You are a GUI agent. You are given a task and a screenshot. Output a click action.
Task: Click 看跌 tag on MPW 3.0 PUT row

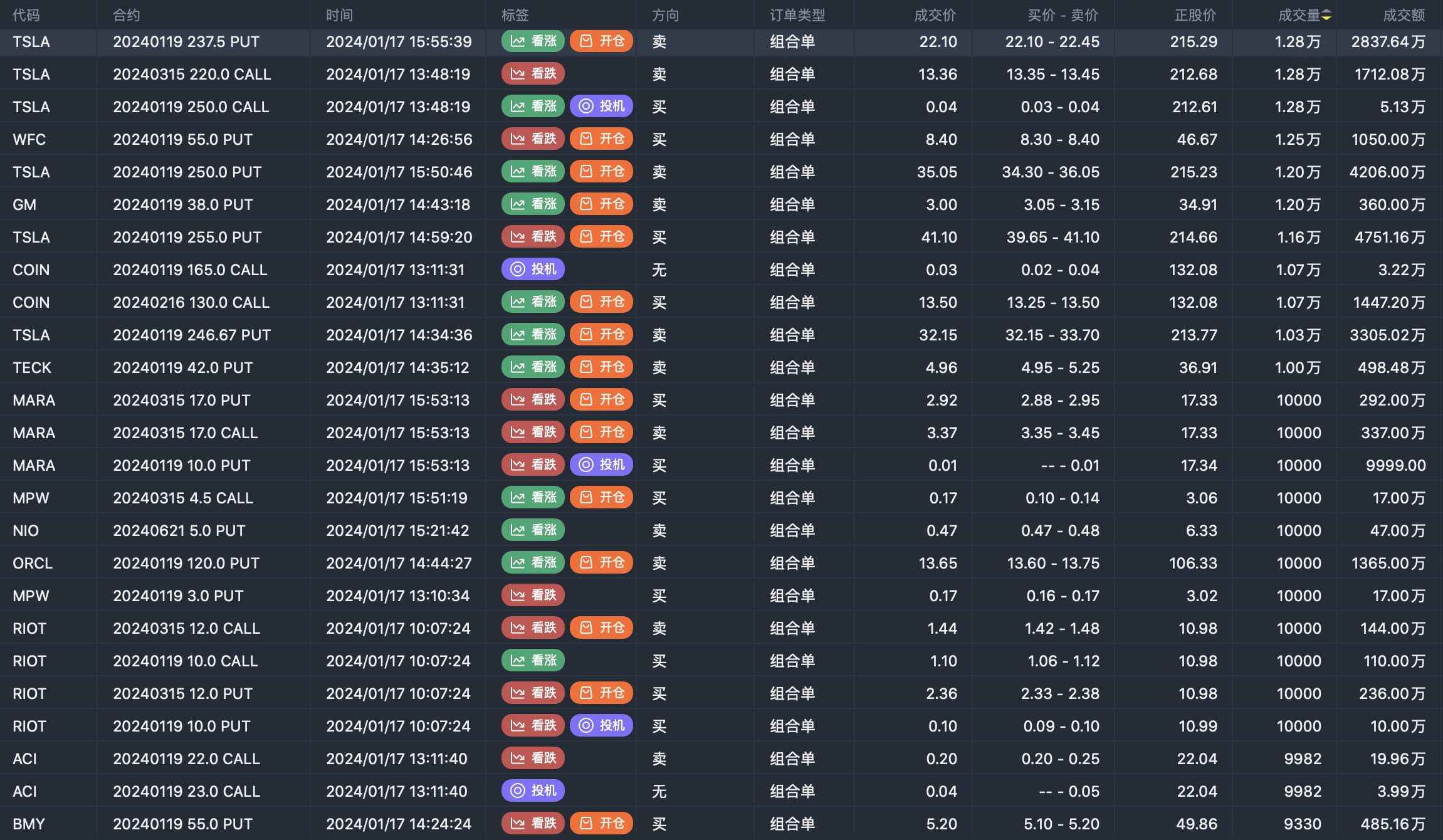(533, 596)
